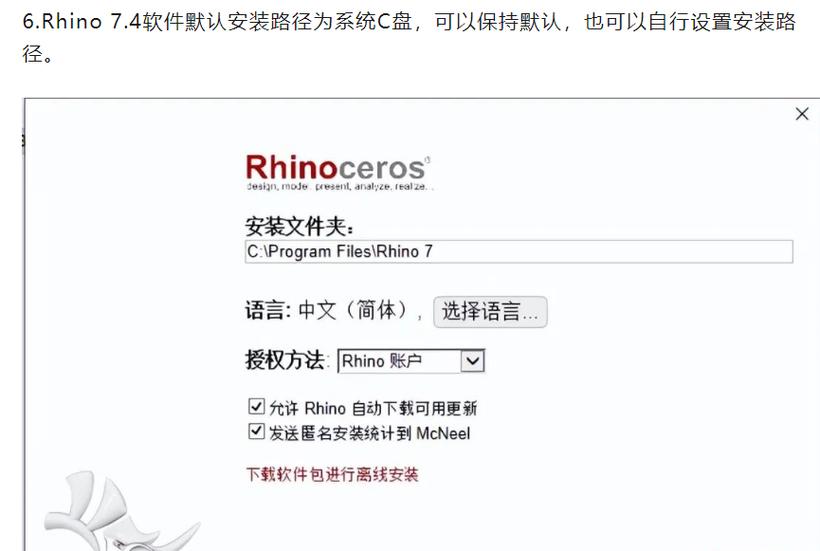Open the Rhino 账户 combo box
Image resolution: width=820 pixels, height=551 pixels.
[411, 361]
